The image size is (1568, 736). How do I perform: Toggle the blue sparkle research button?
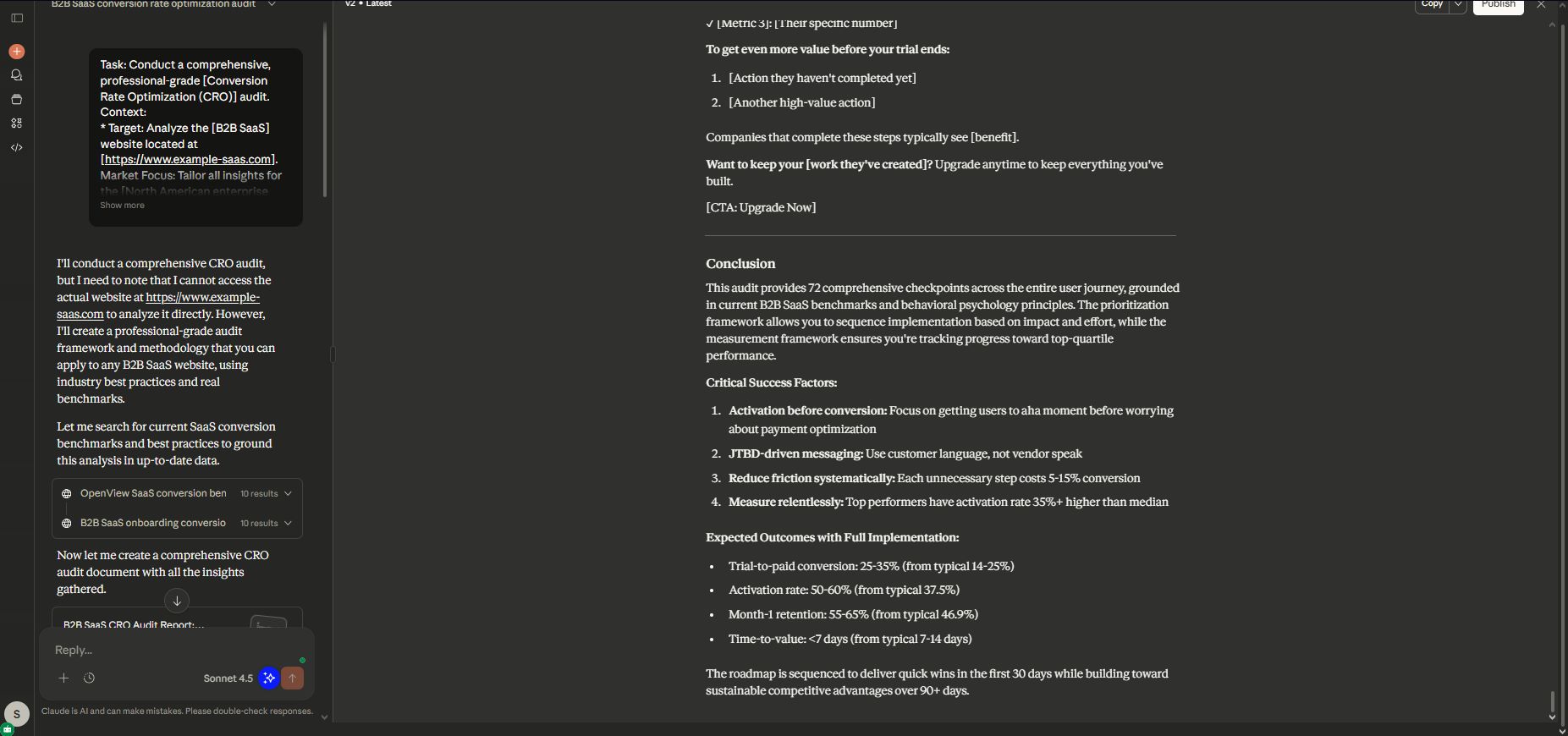(x=269, y=678)
